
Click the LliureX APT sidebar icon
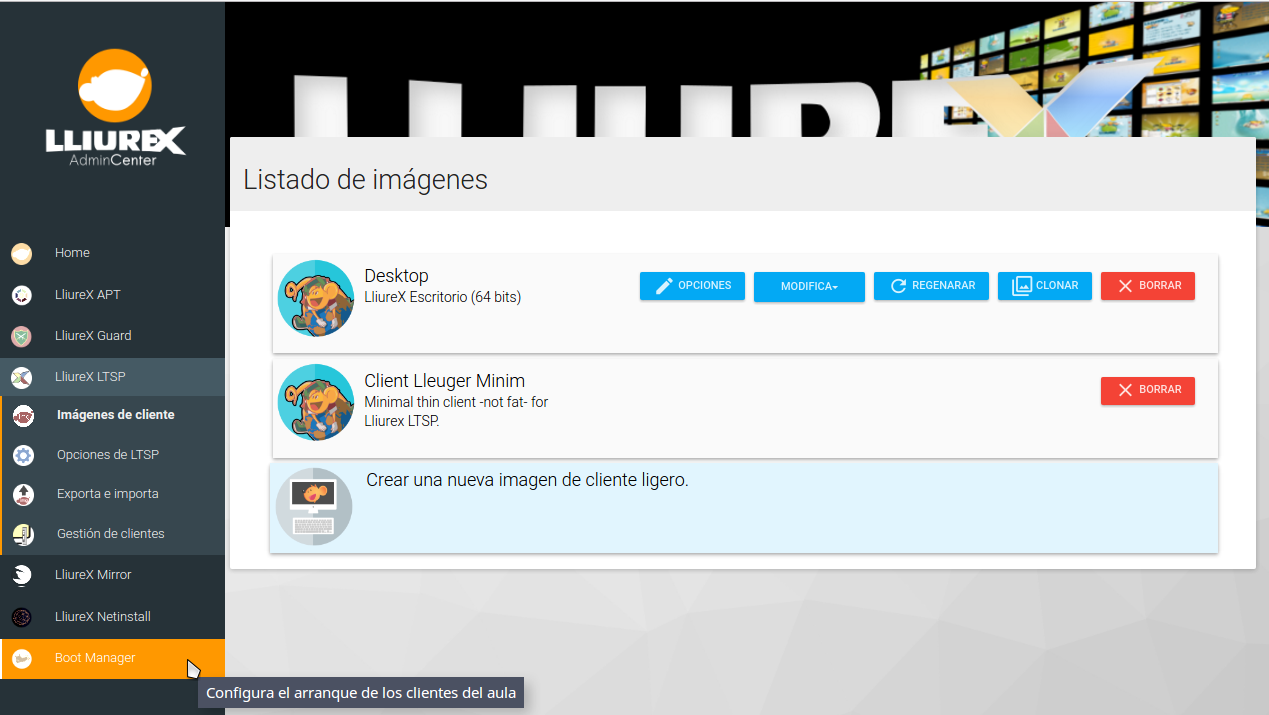tap(21, 295)
